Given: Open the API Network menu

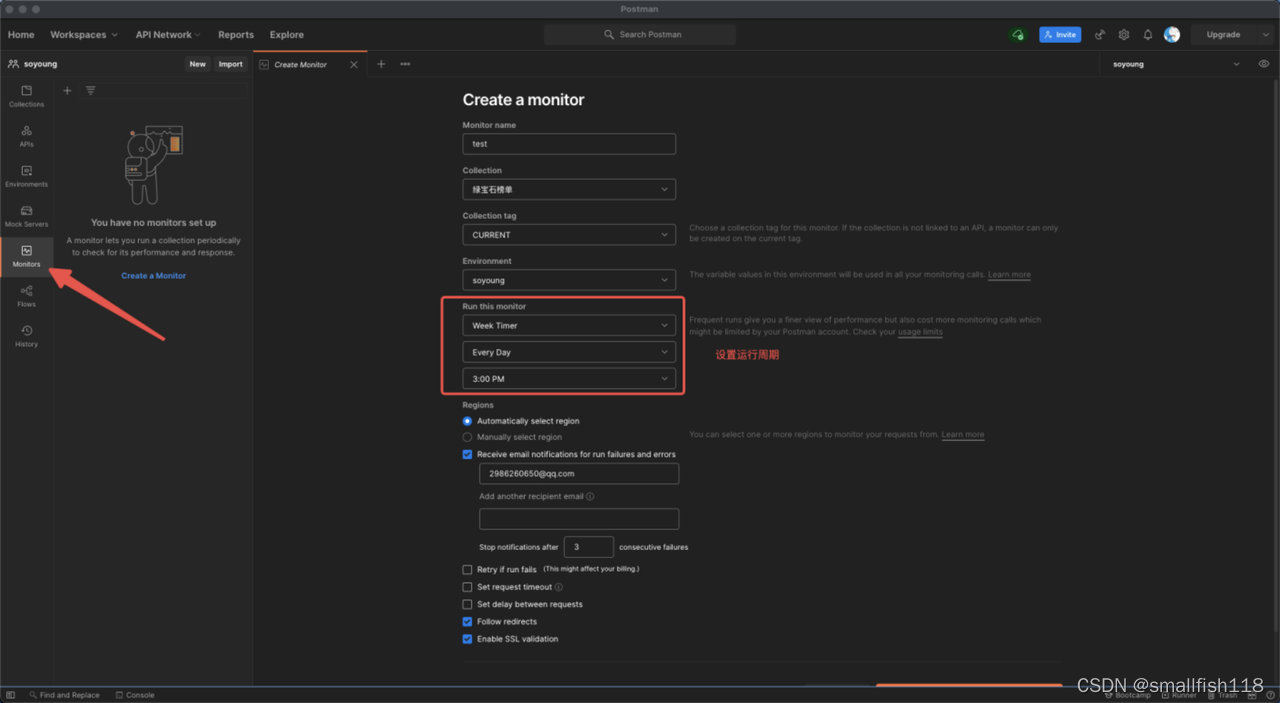Looking at the screenshot, I should pyautogui.click(x=168, y=34).
